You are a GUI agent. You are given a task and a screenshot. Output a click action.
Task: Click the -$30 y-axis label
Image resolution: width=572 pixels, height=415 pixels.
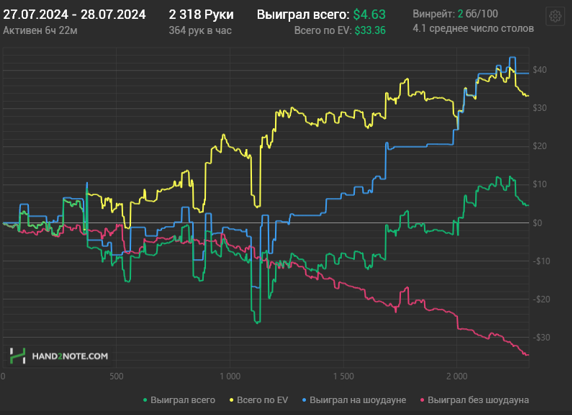click(x=541, y=338)
